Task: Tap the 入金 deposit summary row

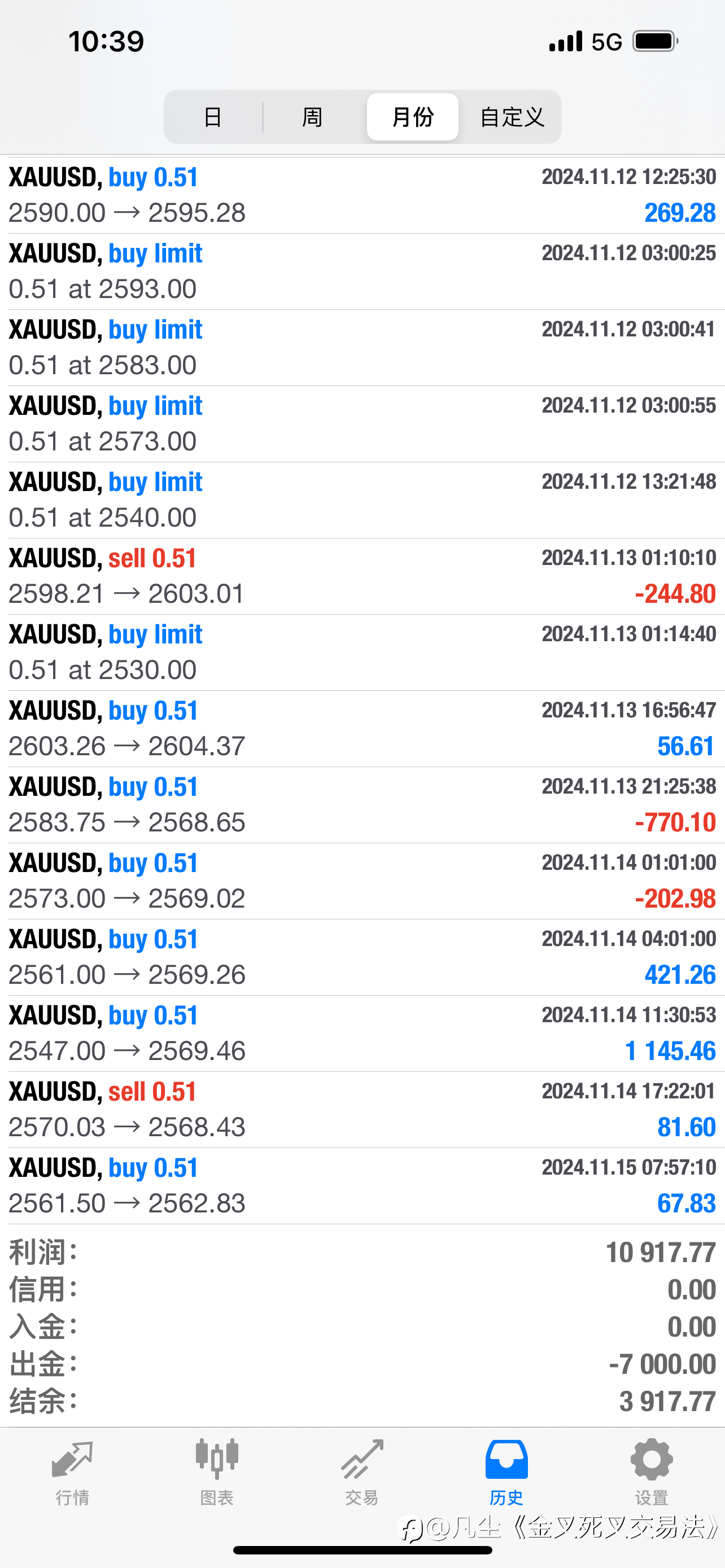Action: tap(362, 1327)
